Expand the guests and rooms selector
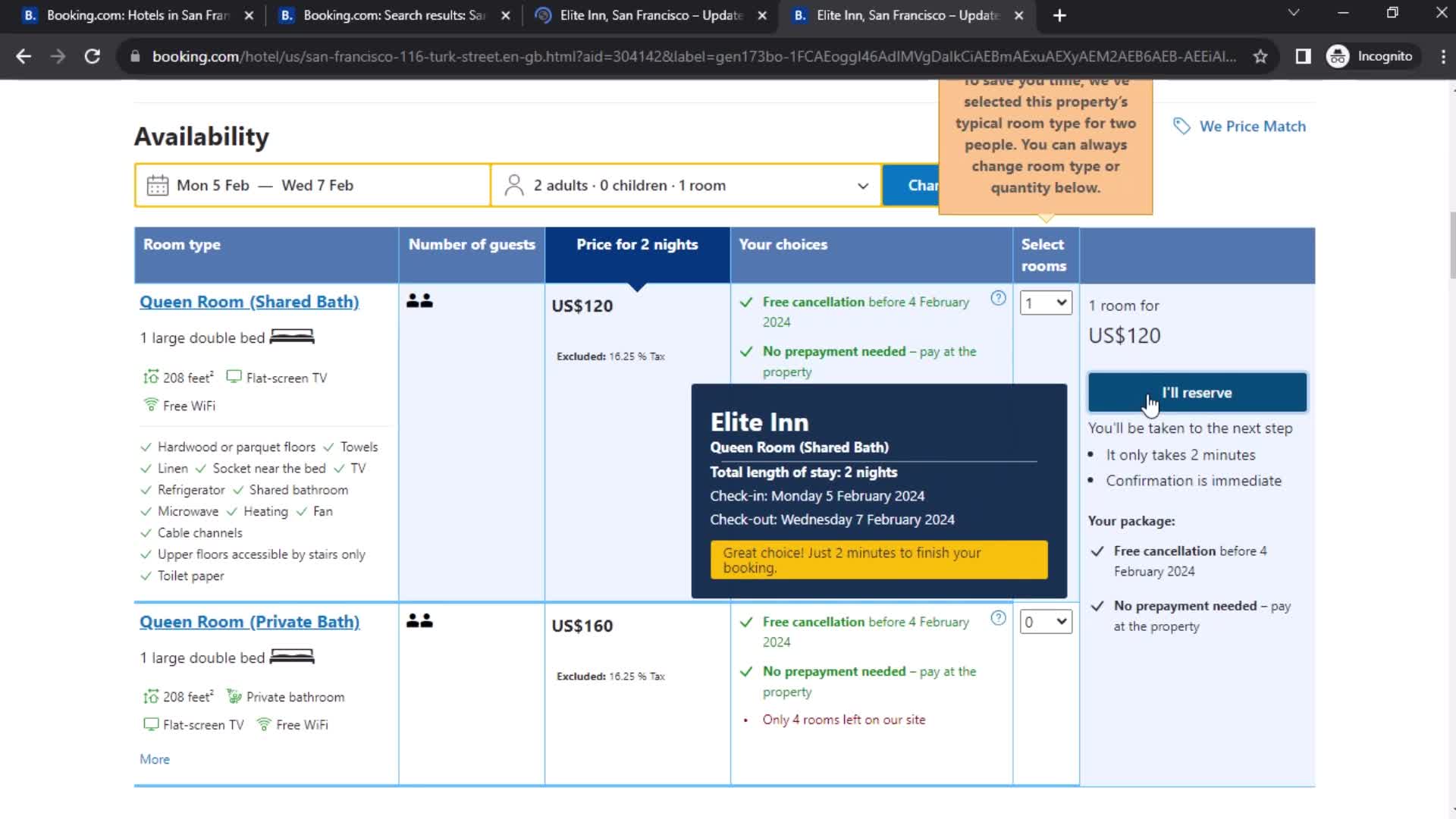 [686, 185]
